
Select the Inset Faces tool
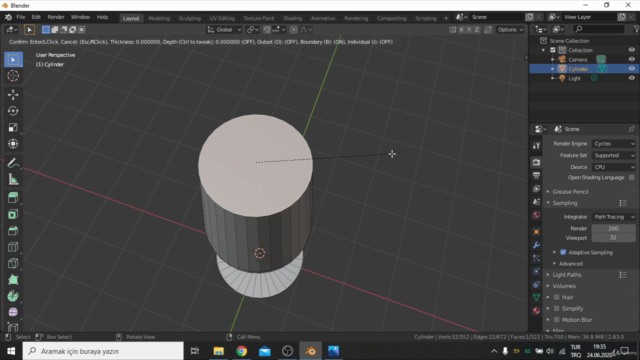[13, 214]
